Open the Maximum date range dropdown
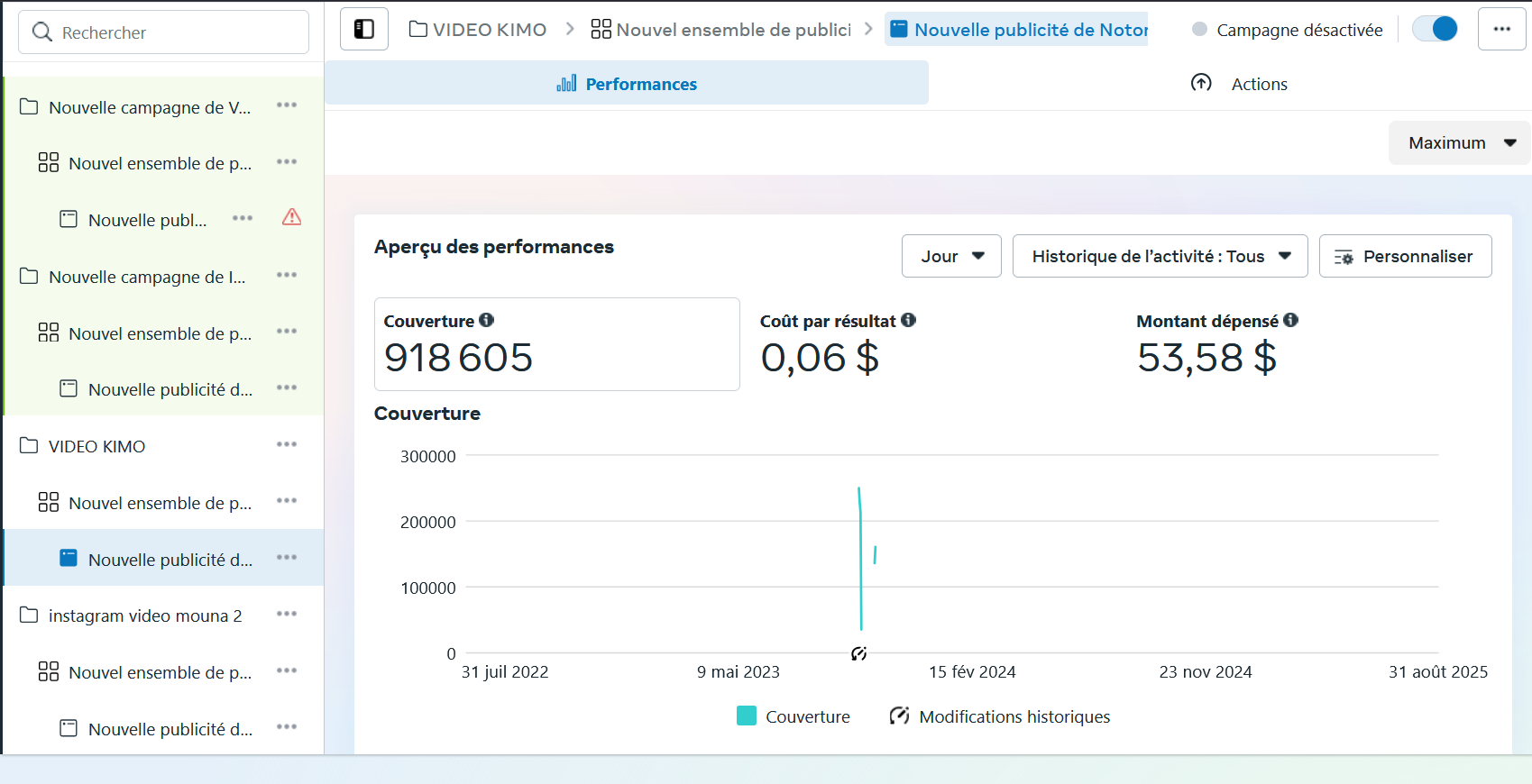The image size is (1532, 784). coord(1460,143)
